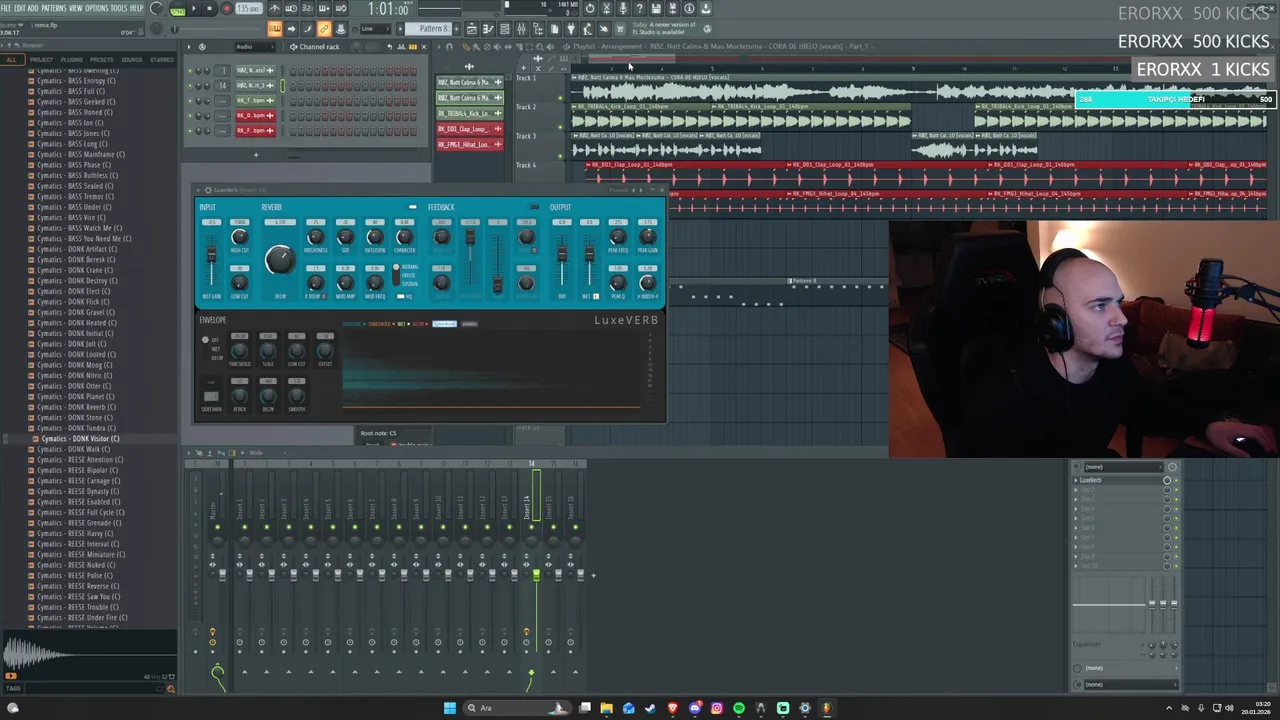This screenshot has width=1280, height=720.
Task: Open the Playlist view toolbar icon
Action: click(x=471, y=29)
